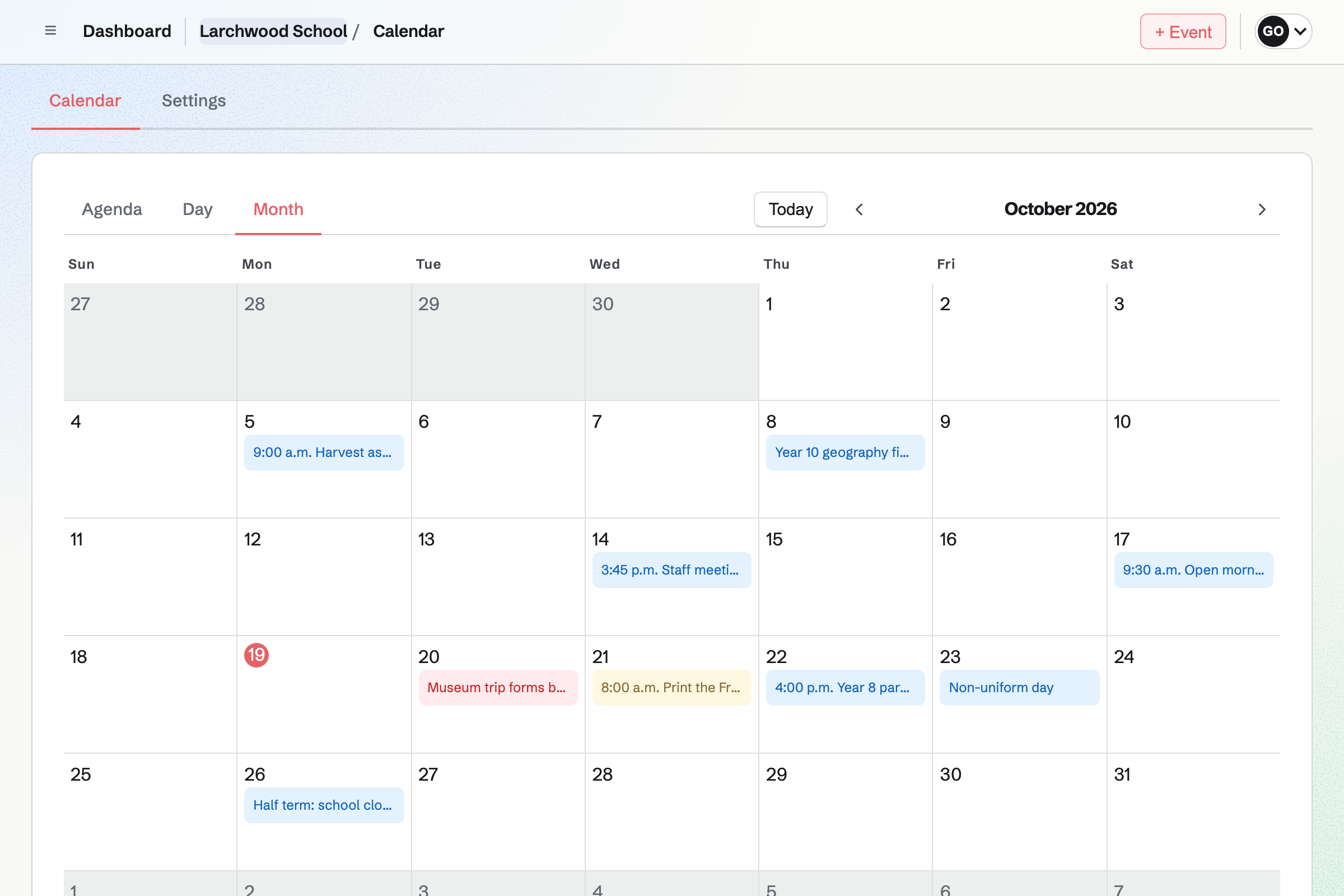Click the Wed column header
Viewport: 1344px width, 896px height.
(x=605, y=264)
